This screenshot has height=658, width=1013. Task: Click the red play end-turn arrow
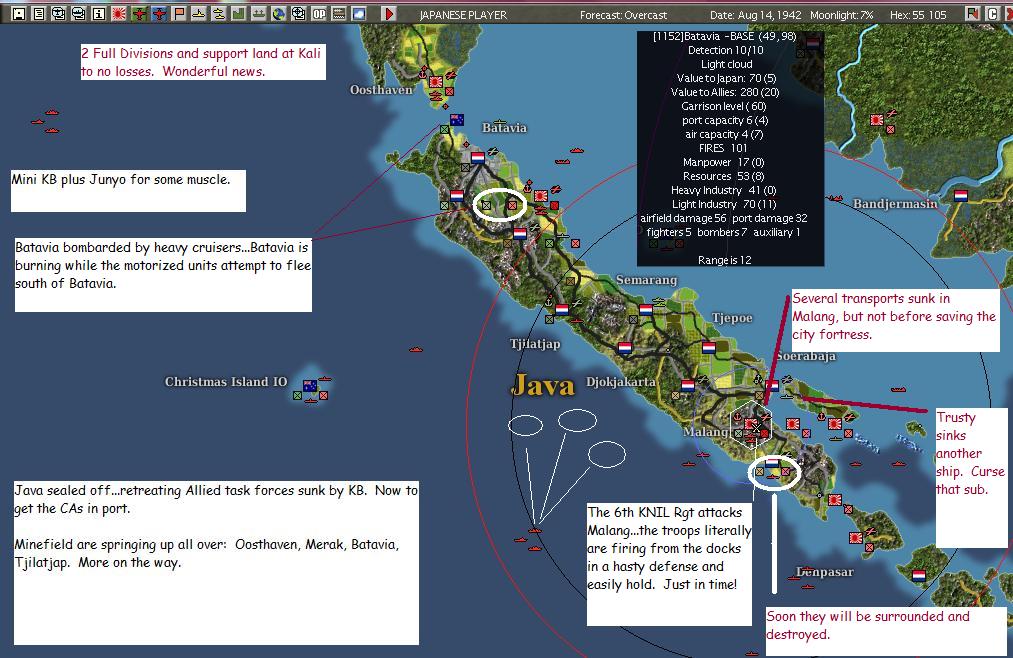pyautogui.click(x=388, y=14)
